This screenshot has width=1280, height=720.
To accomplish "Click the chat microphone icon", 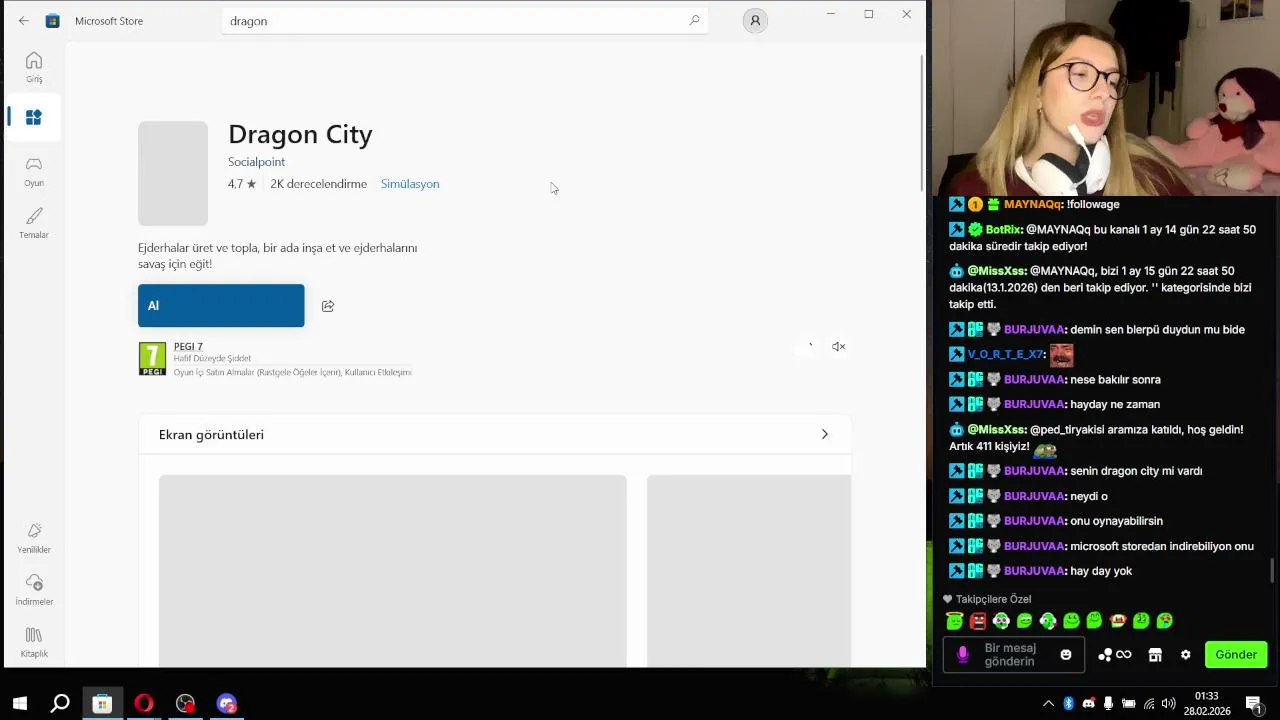I will pos(963,654).
